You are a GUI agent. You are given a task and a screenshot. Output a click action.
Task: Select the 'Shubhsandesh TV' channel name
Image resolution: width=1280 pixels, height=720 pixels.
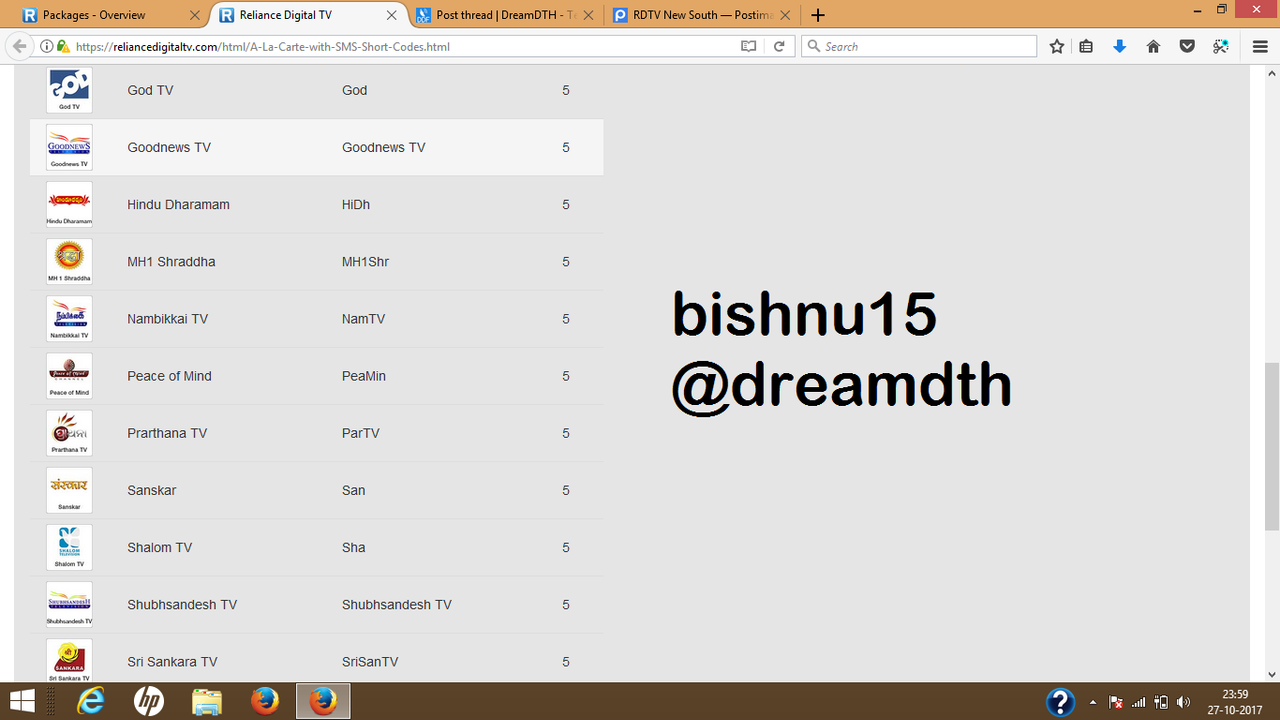[182, 604]
